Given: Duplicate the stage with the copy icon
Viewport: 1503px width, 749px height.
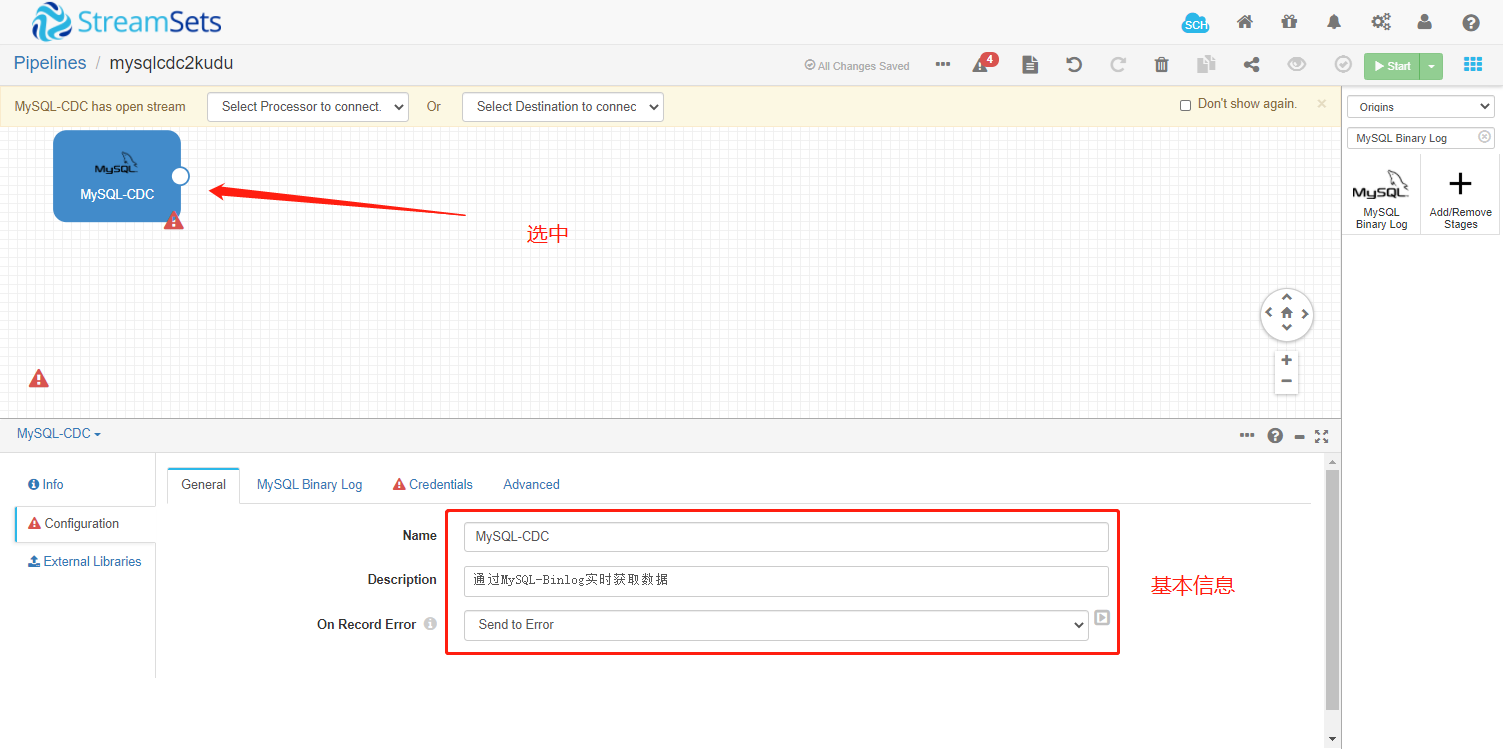Looking at the screenshot, I should pos(1207,65).
